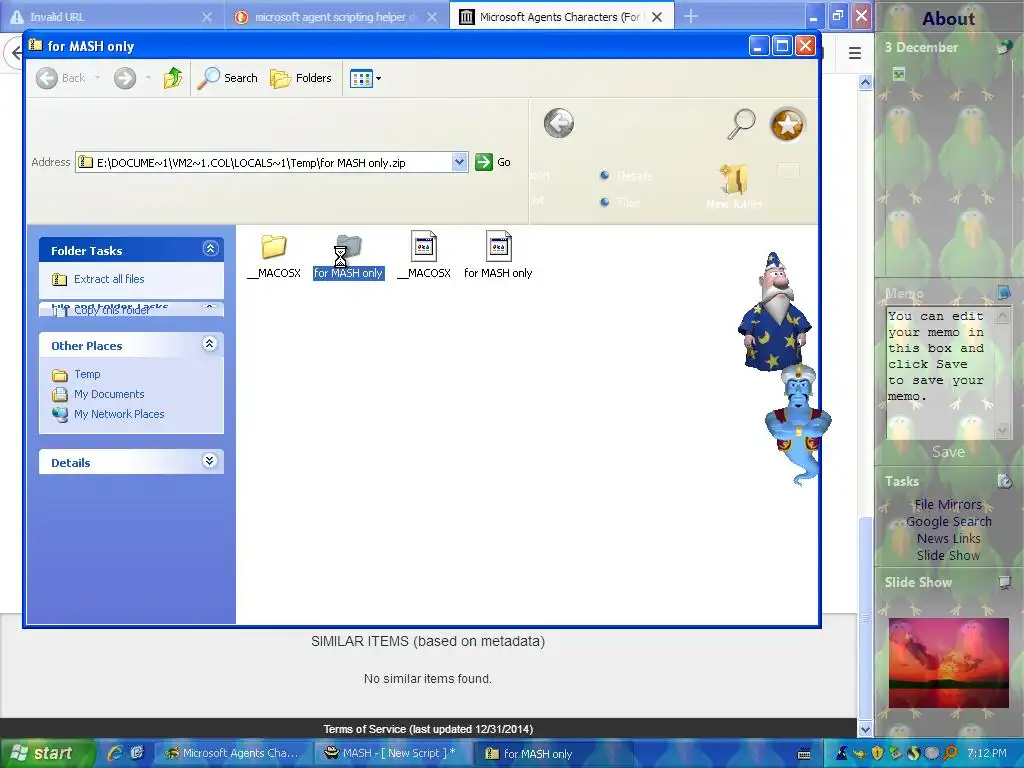Click the sunset slide show thumbnail
This screenshot has height=768, width=1024.
948,663
